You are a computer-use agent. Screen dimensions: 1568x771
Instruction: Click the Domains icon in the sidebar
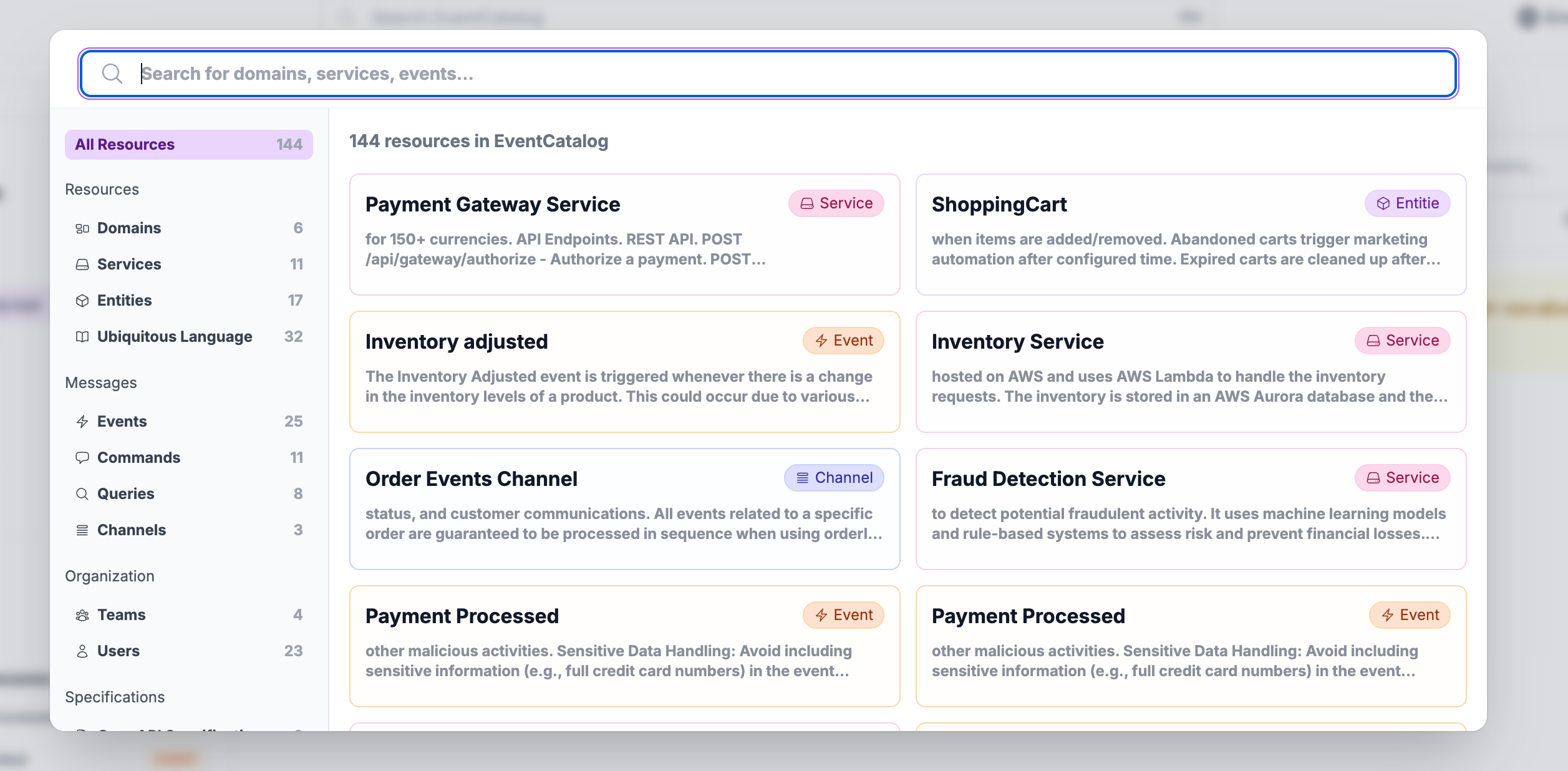83,228
